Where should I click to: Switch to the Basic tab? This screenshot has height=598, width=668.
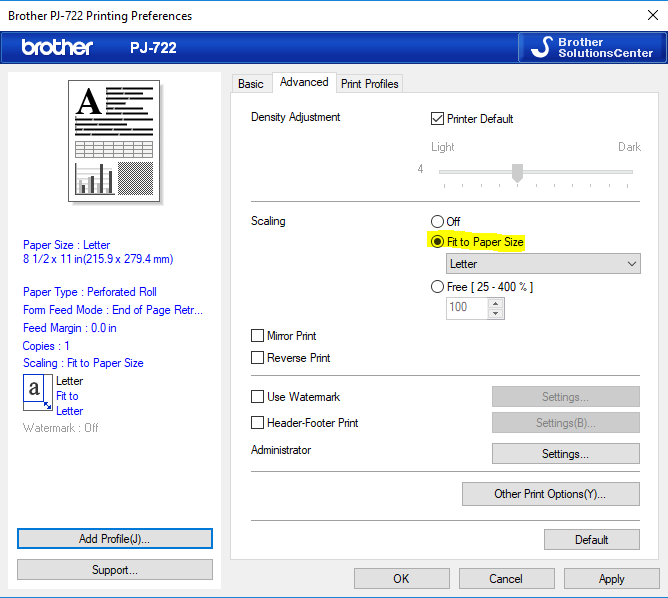[250, 84]
